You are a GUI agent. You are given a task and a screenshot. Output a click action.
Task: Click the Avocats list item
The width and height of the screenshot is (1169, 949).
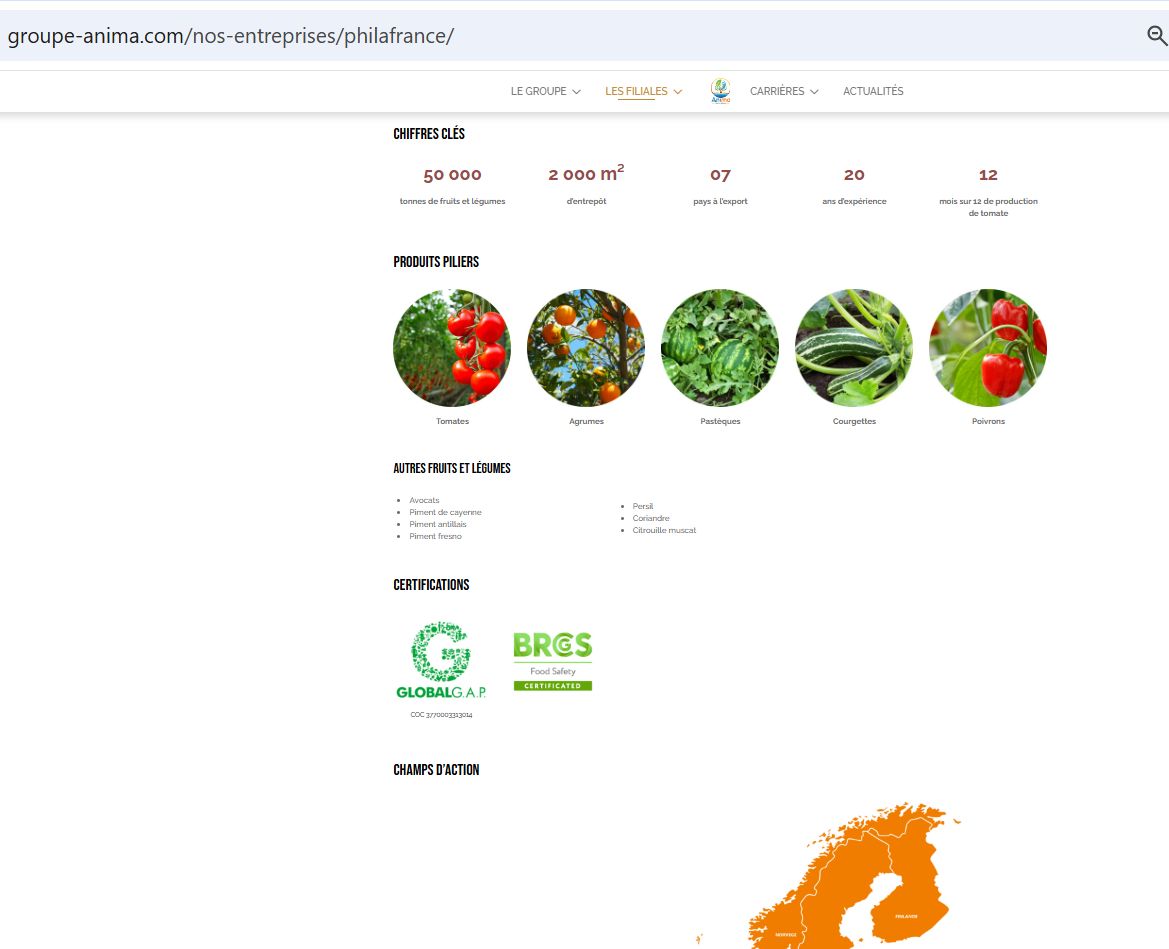[x=424, y=500]
